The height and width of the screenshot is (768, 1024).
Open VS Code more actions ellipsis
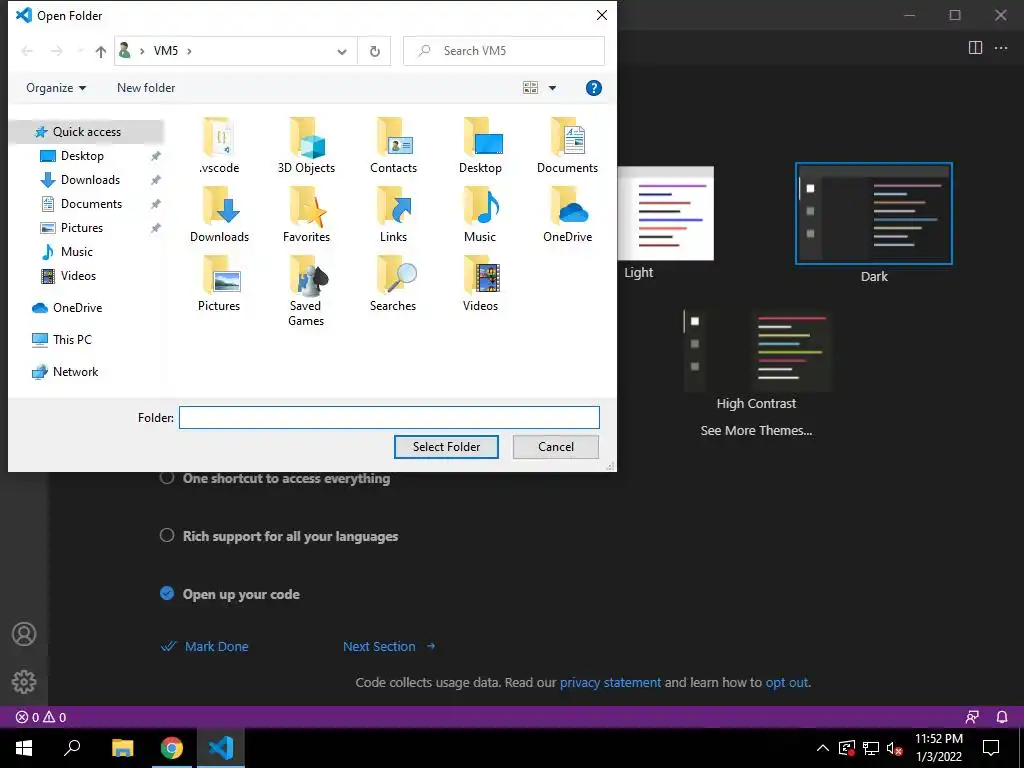1000,48
